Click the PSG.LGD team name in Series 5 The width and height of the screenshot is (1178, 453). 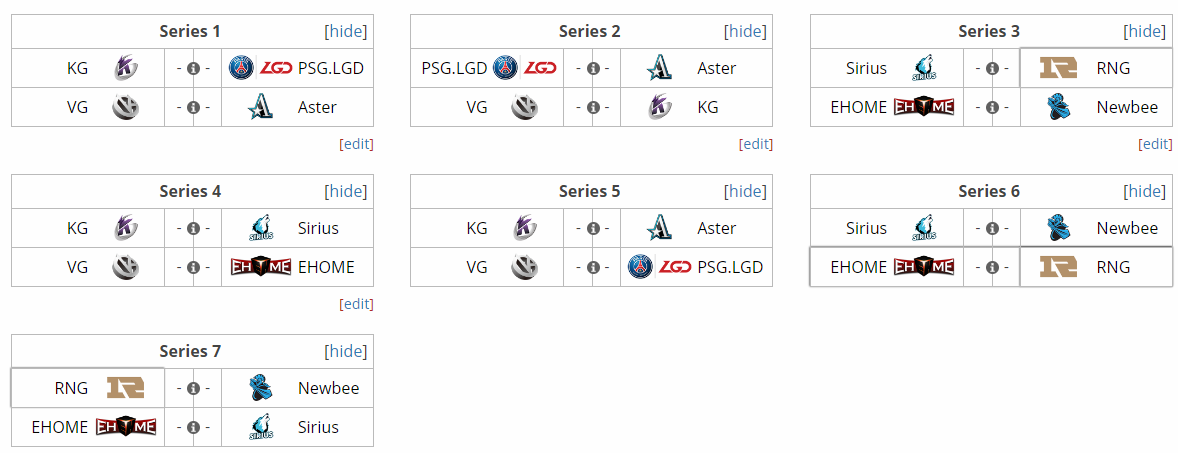730,267
